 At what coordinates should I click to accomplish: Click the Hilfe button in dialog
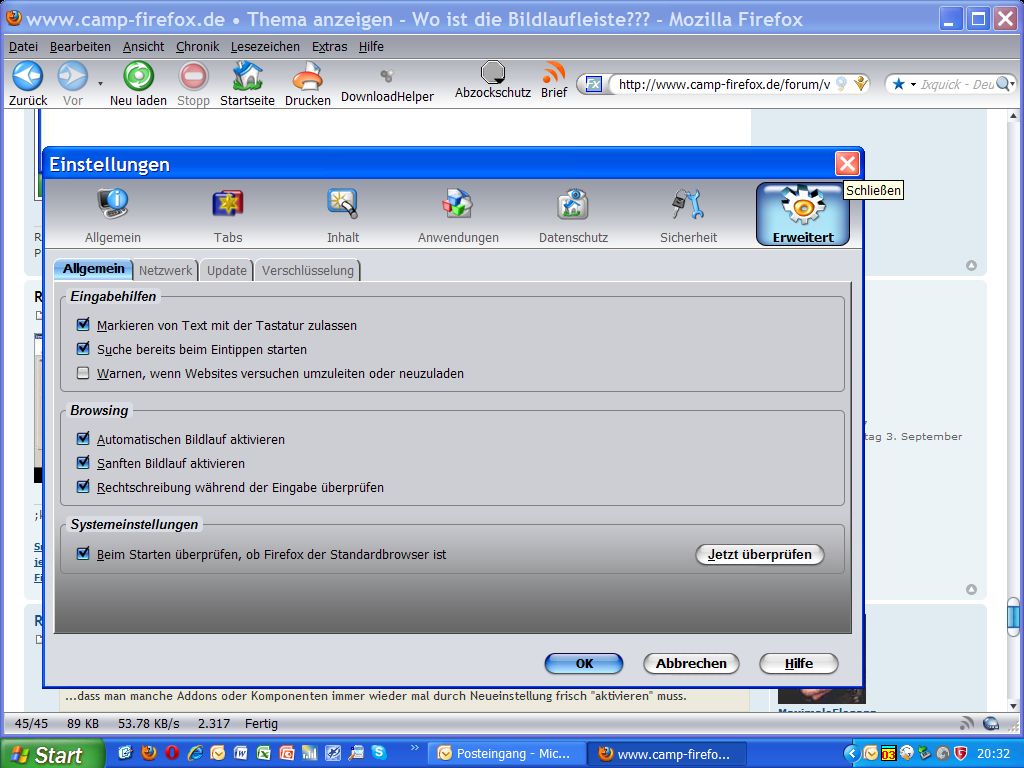coord(799,664)
